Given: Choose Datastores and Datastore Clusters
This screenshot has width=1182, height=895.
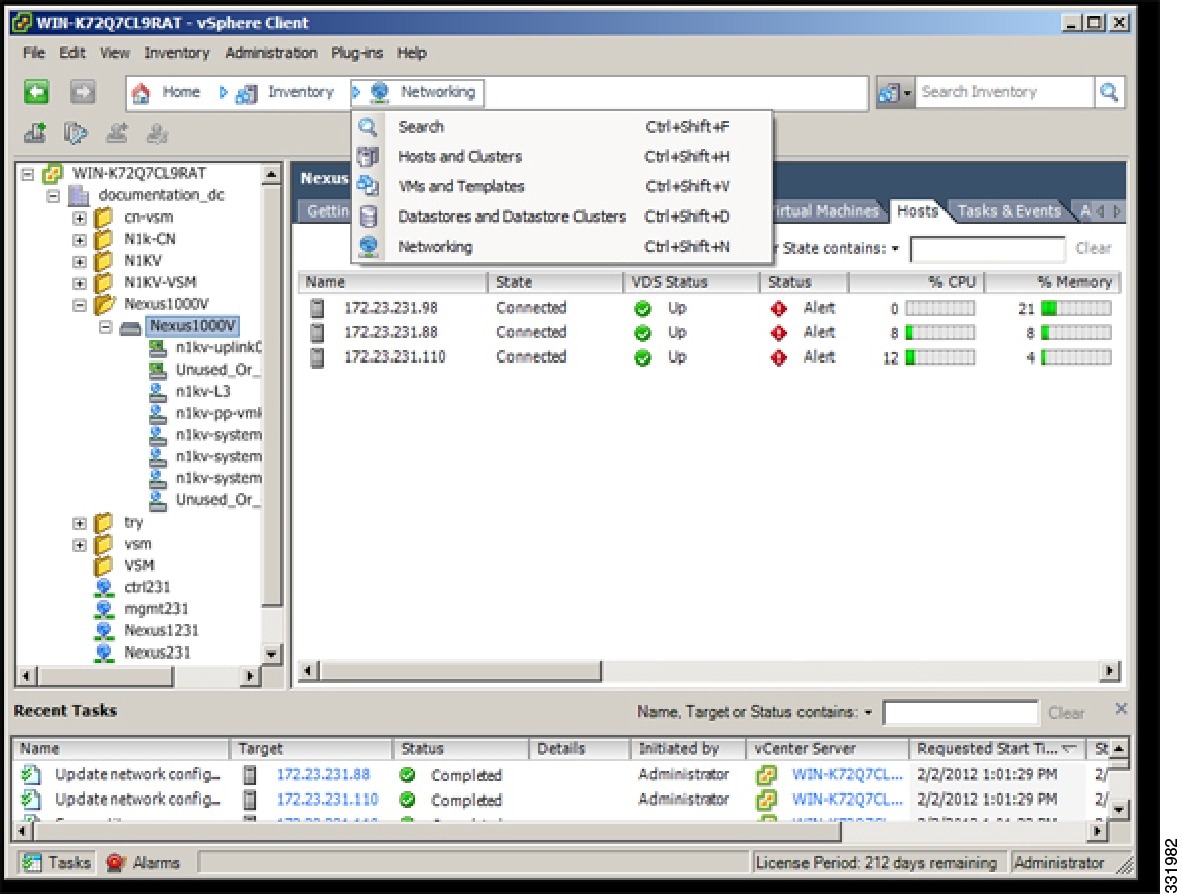Looking at the screenshot, I should pyautogui.click(x=562, y=216).
